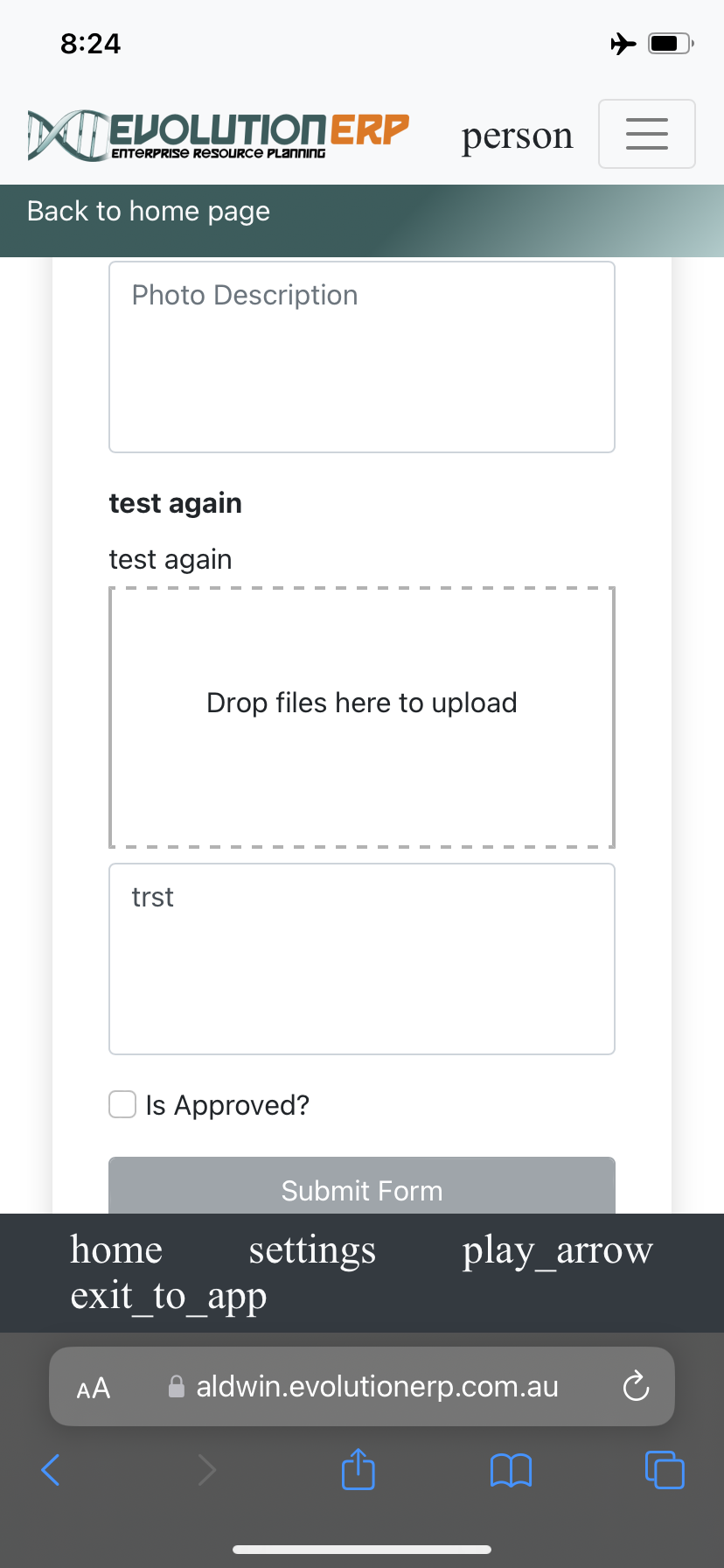The width and height of the screenshot is (724, 1568).
Task: Click the trst text area
Action: [x=362, y=959]
